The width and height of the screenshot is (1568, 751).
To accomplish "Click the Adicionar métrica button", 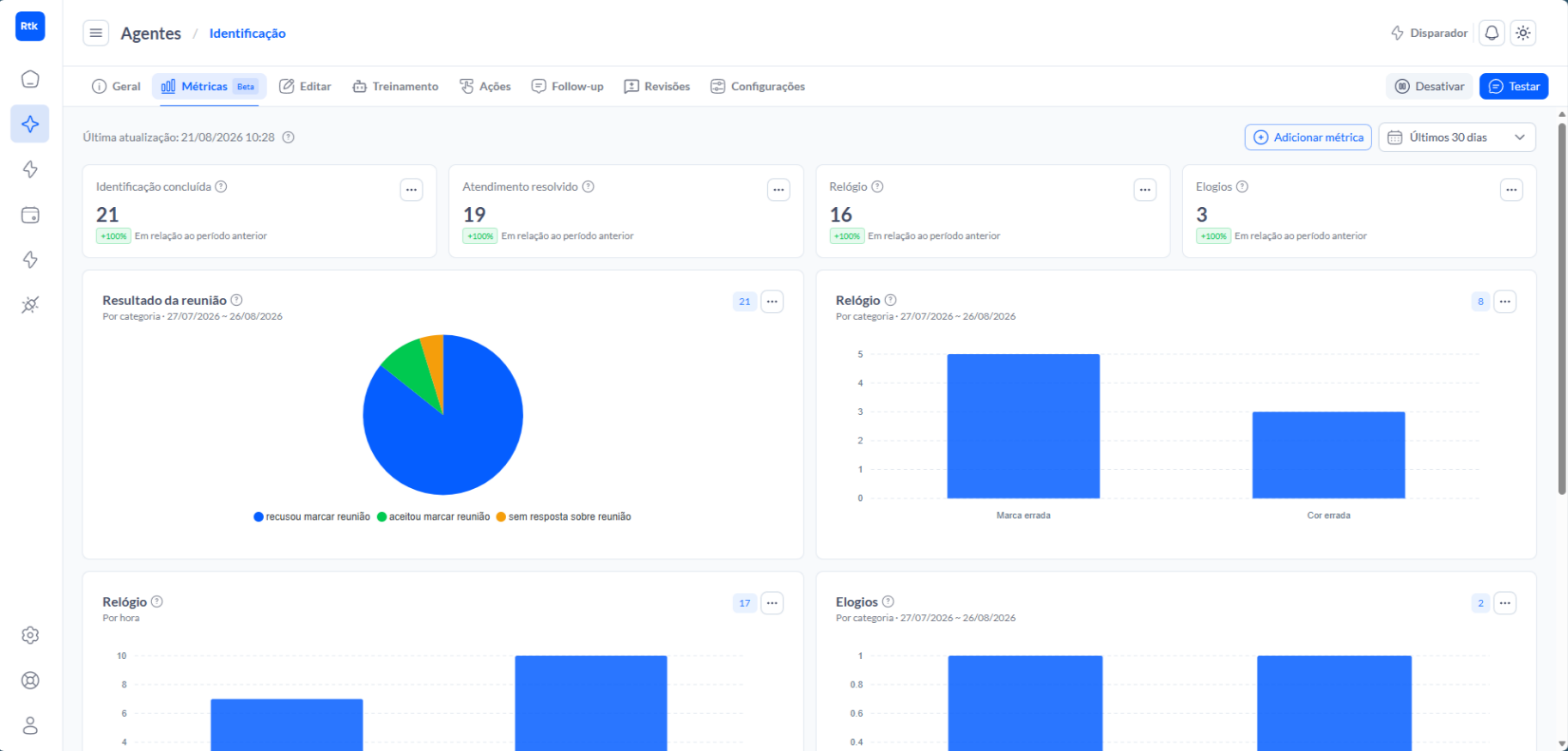I will click(1309, 137).
